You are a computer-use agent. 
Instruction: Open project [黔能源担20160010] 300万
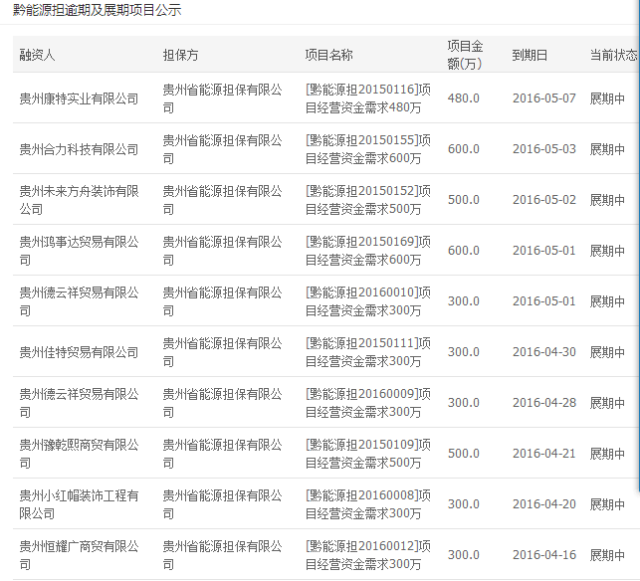[368, 301]
